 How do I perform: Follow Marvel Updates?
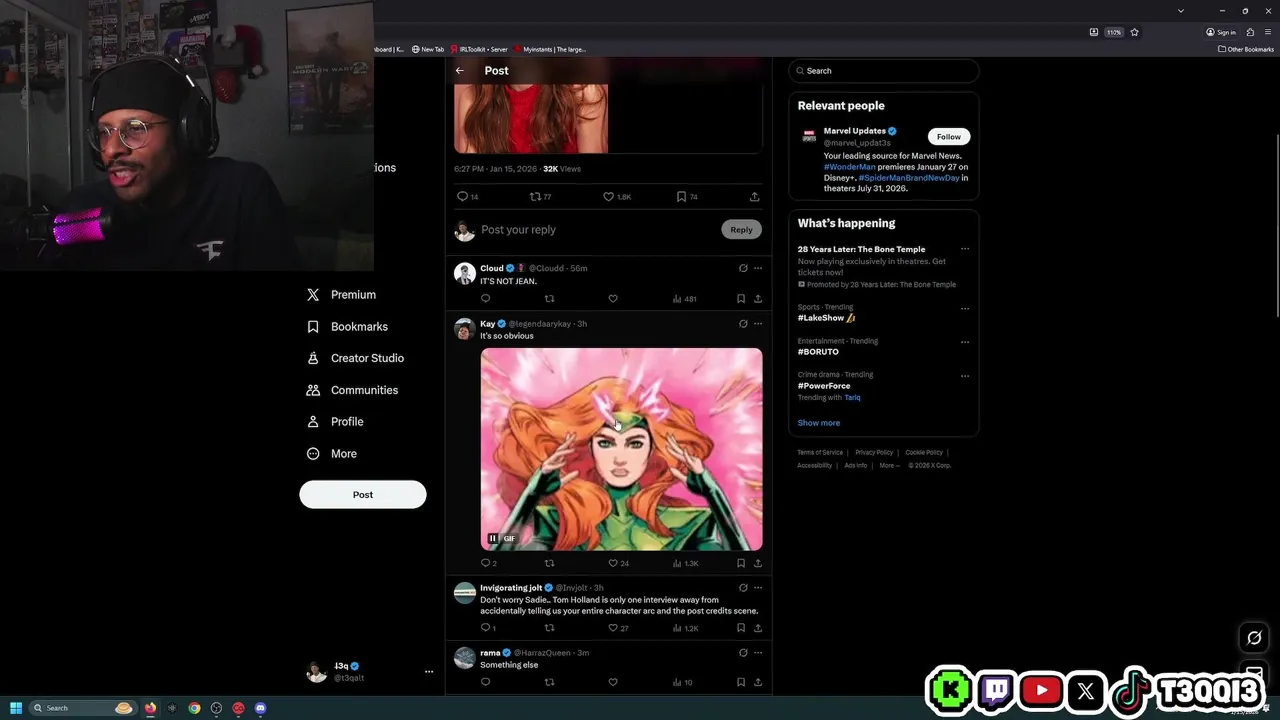coord(949,137)
